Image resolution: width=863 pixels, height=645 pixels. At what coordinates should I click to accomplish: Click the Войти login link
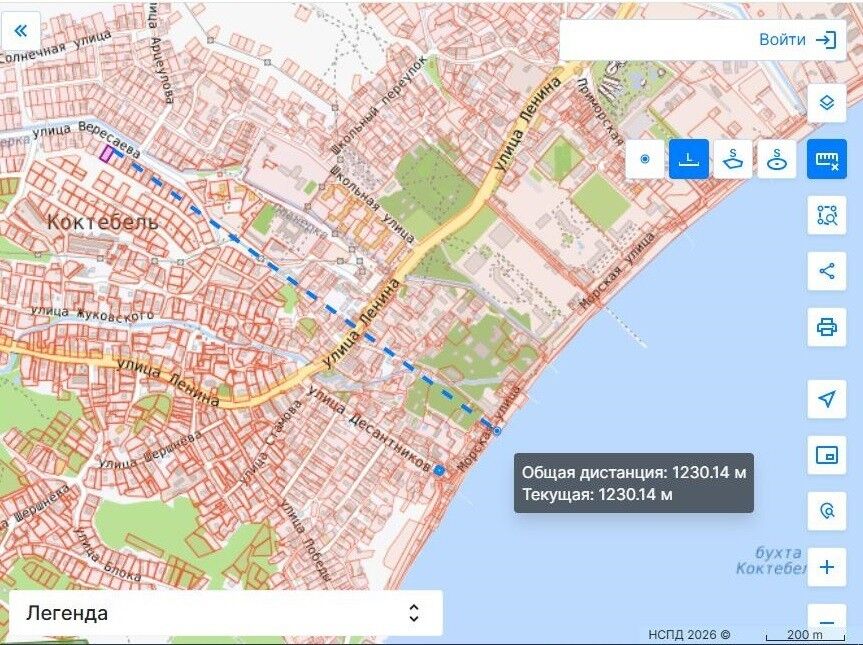pos(798,40)
